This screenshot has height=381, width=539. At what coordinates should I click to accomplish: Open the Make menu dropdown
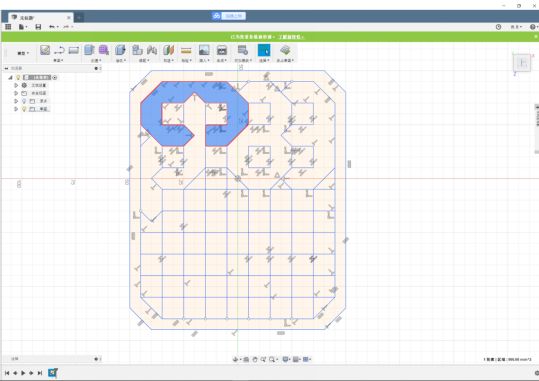(x=221, y=61)
